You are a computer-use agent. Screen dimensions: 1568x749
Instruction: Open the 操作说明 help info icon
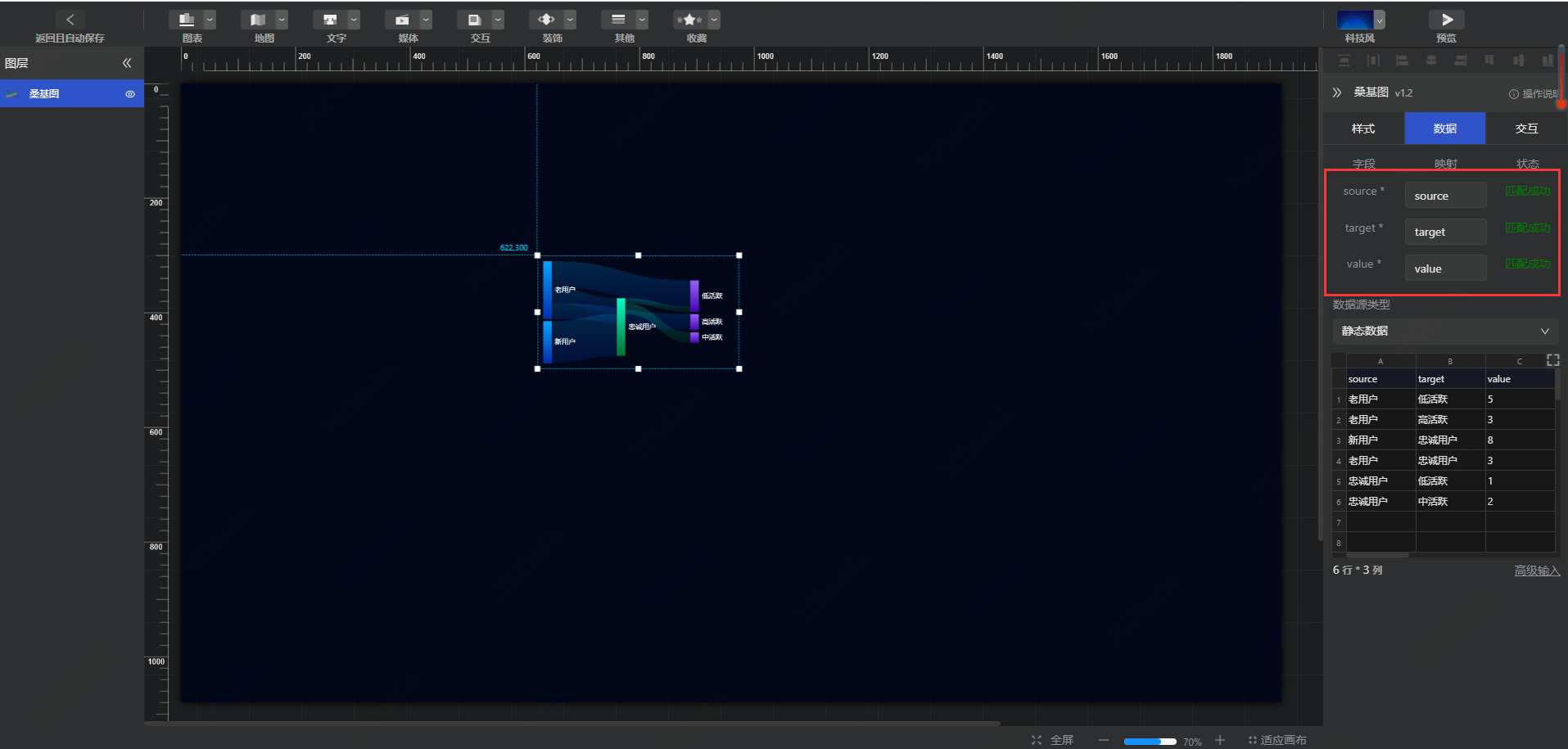point(1514,94)
